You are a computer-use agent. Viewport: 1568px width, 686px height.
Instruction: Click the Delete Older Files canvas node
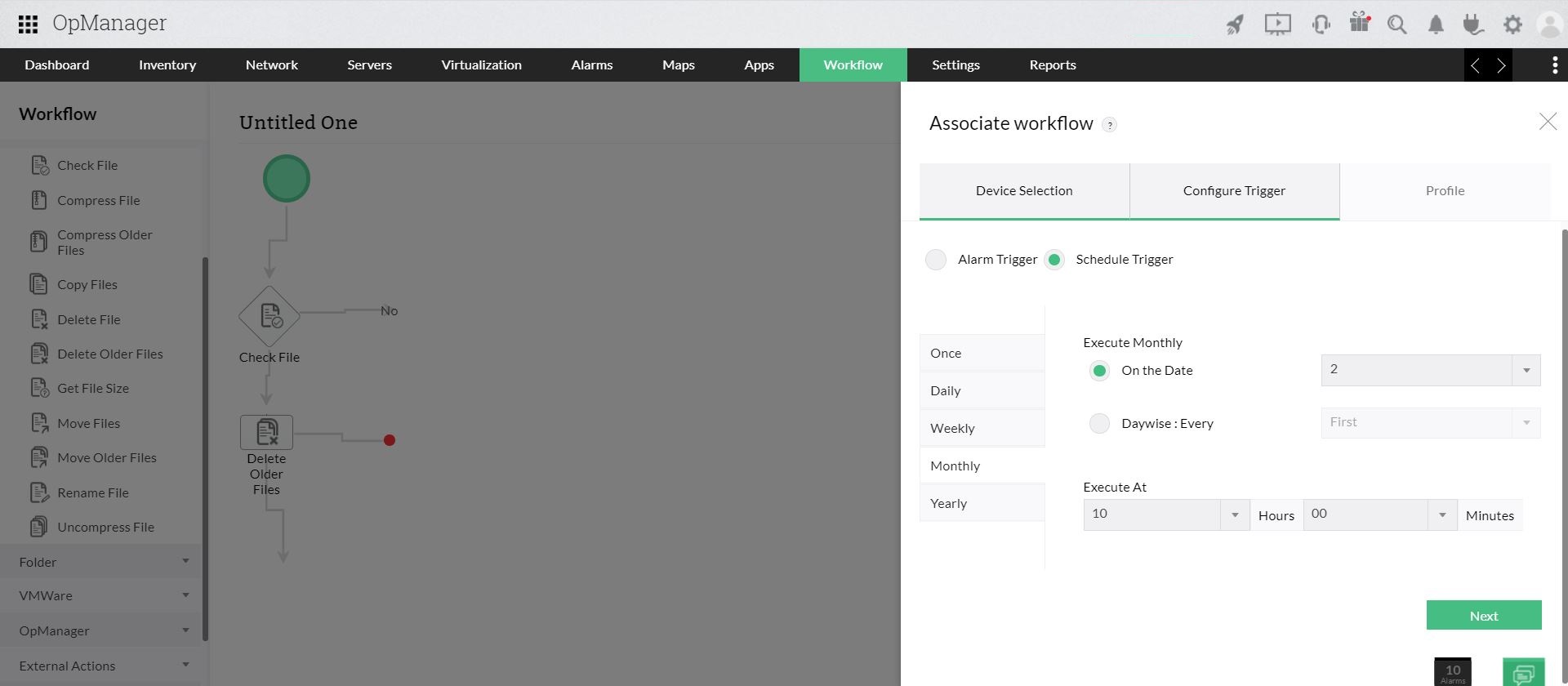(266, 432)
